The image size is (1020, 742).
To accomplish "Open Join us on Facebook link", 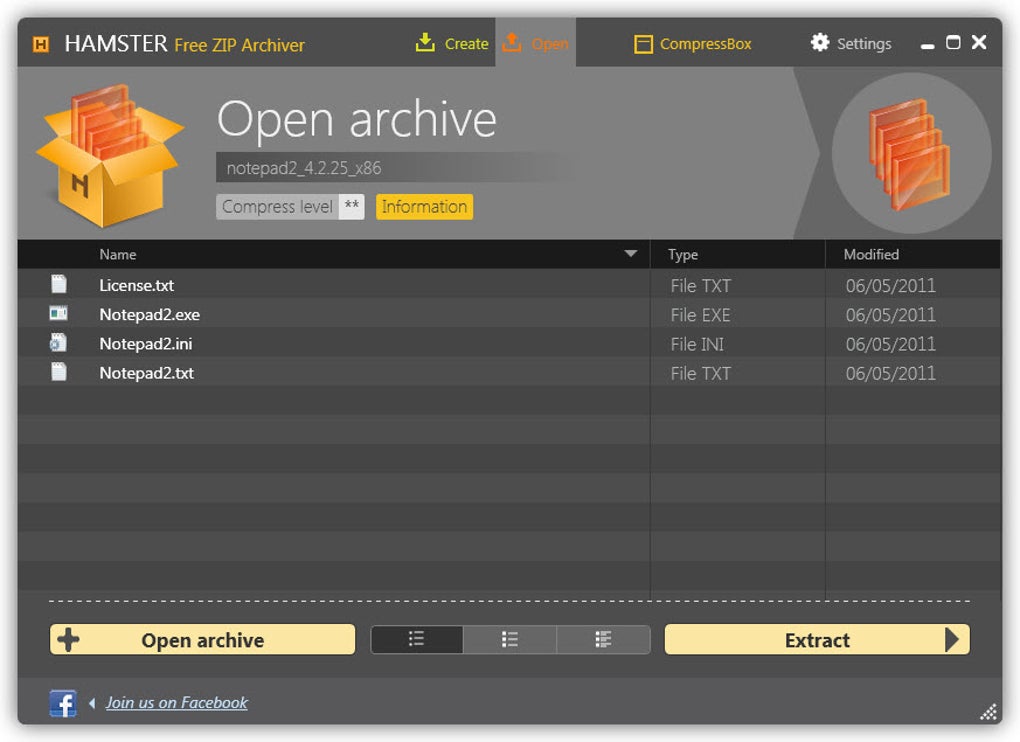I will [176, 703].
